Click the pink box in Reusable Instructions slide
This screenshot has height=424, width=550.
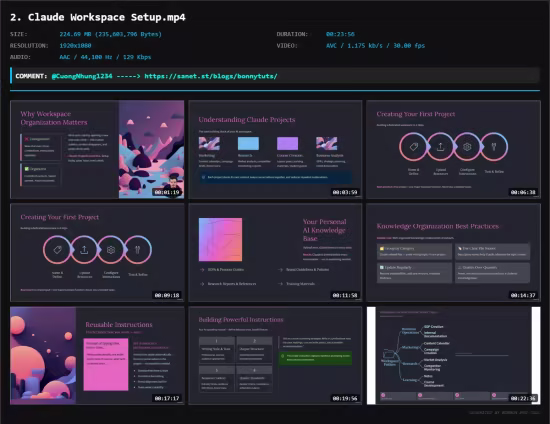click(106, 364)
